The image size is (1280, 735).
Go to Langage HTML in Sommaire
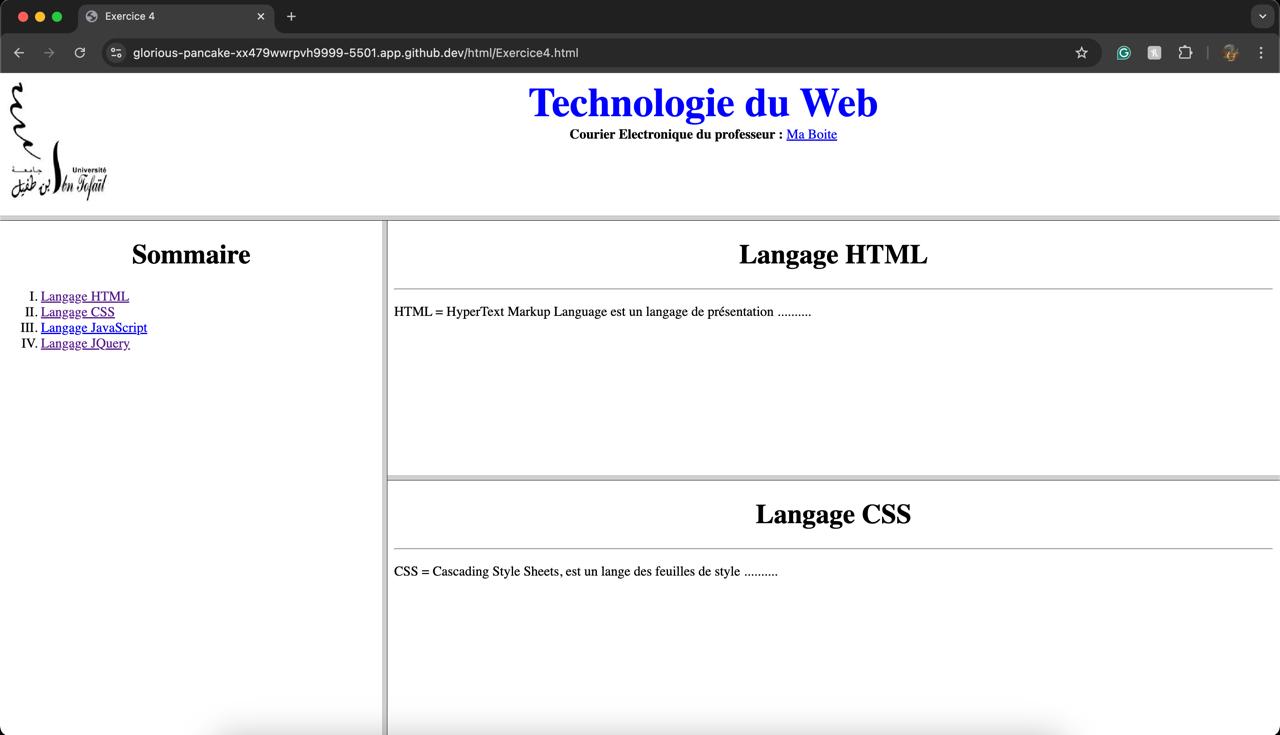(x=84, y=297)
